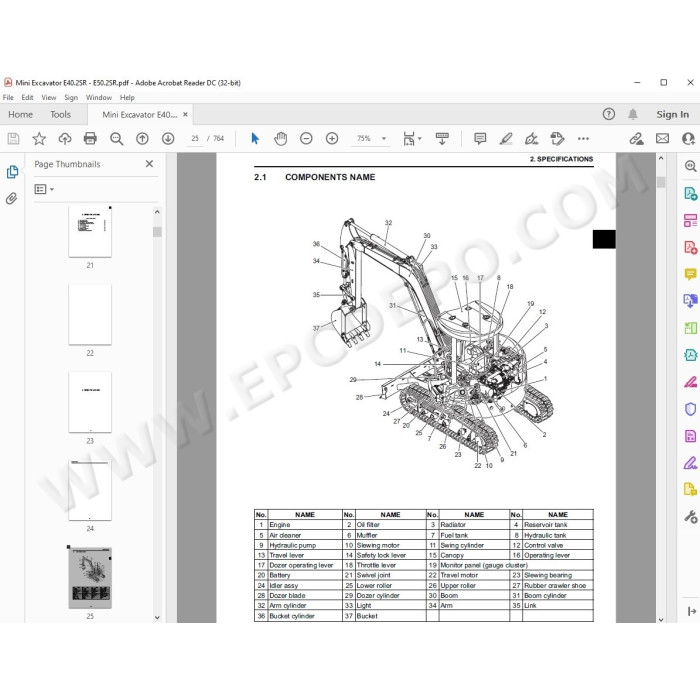
Task: Open the attachments paperclip pane
Action: pyautogui.click(x=12, y=198)
